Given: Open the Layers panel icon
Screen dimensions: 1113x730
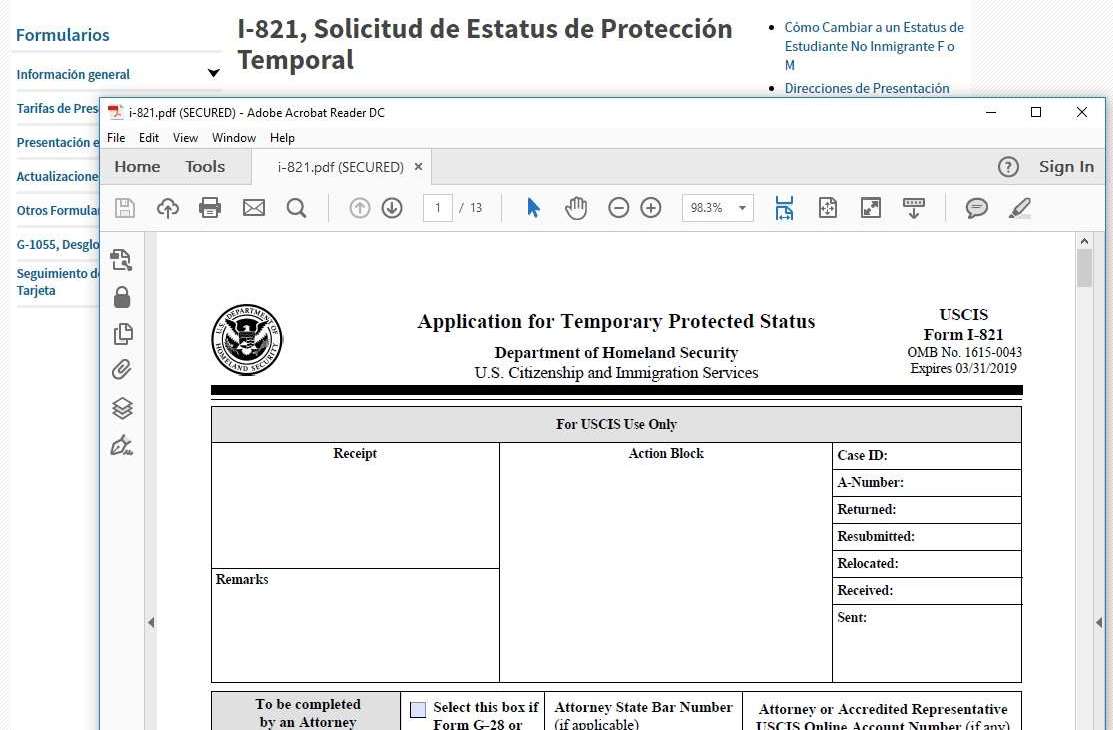Looking at the screenshot, I should [x=122, y=408].
